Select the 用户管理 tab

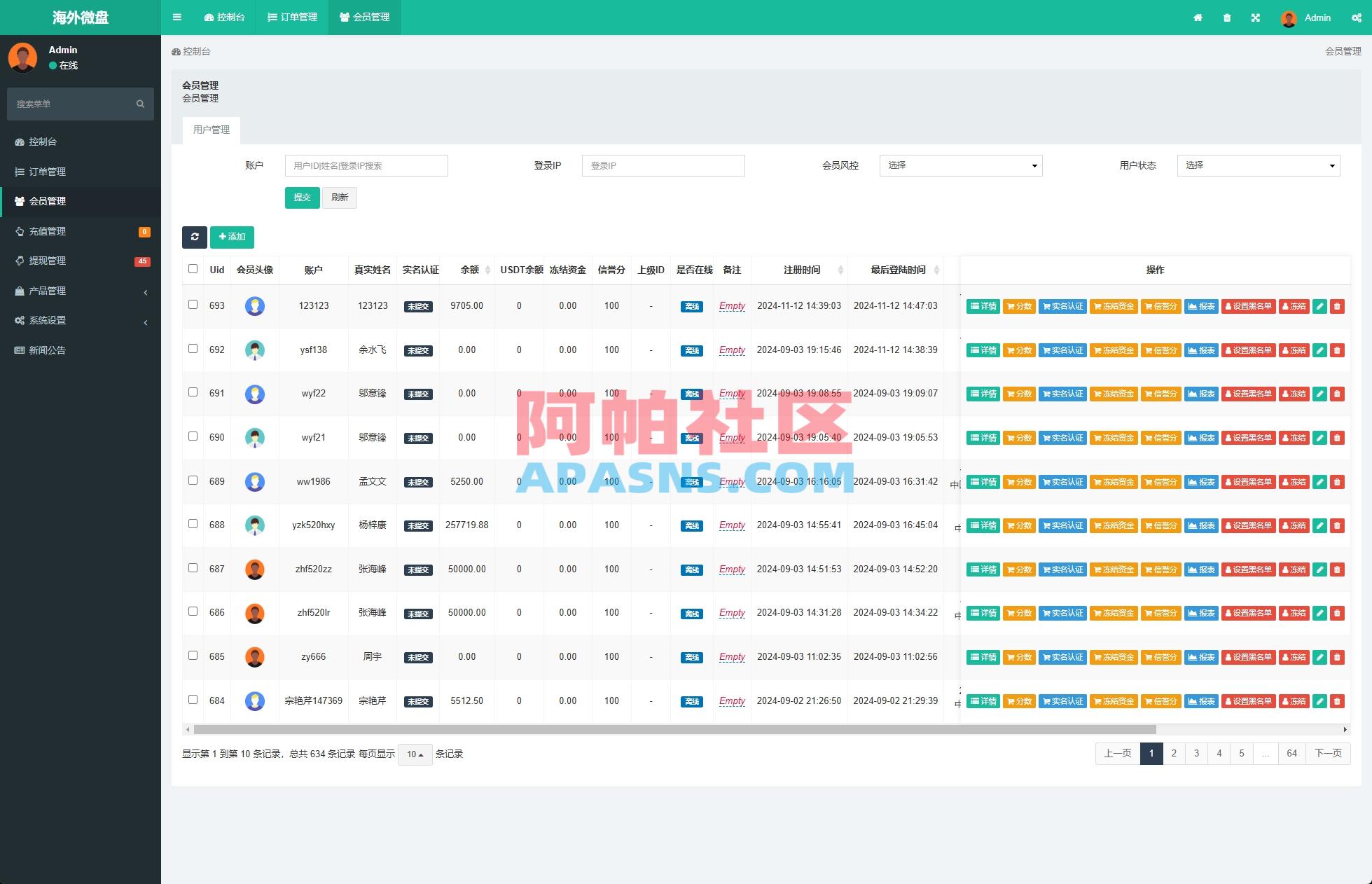pos(212,130)
